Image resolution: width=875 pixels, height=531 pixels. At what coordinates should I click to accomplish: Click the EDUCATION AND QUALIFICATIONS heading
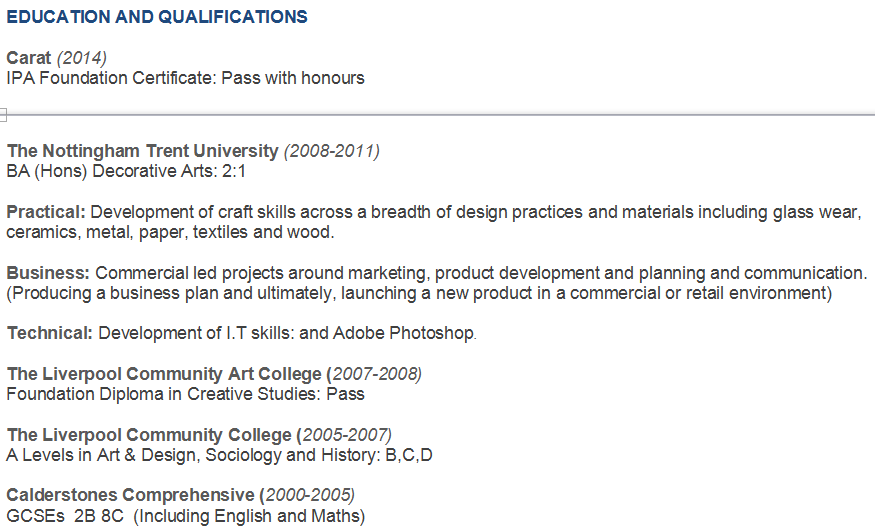(157, 18)
